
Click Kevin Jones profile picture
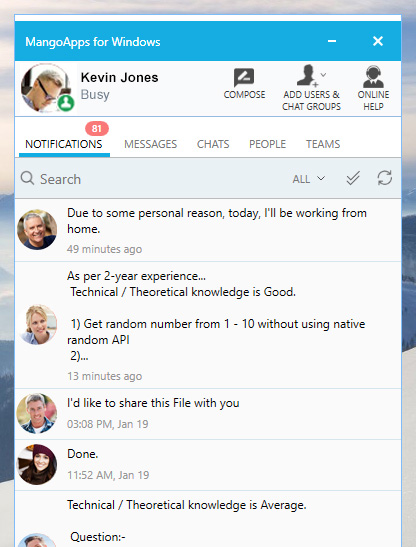point(46,87)
